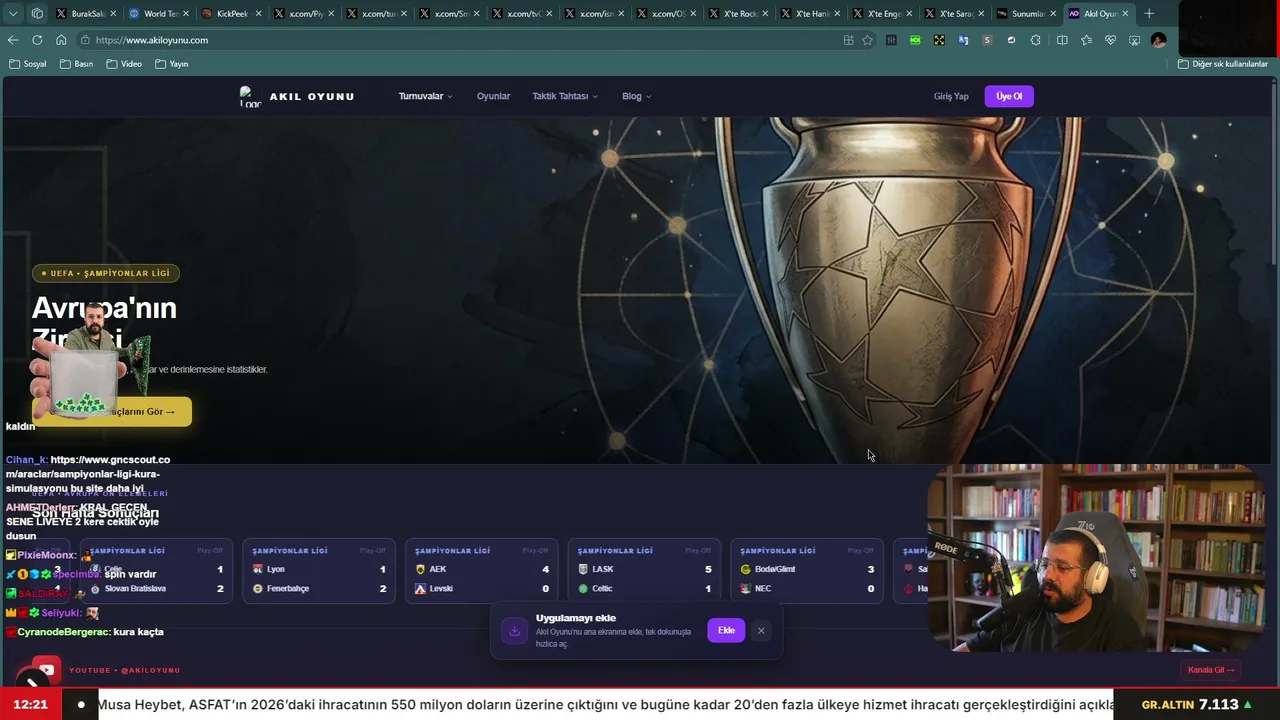This screenshot has height=720, width=1280.
Task: Open the browser profile avatar
Action: [x=1158, y=40]
